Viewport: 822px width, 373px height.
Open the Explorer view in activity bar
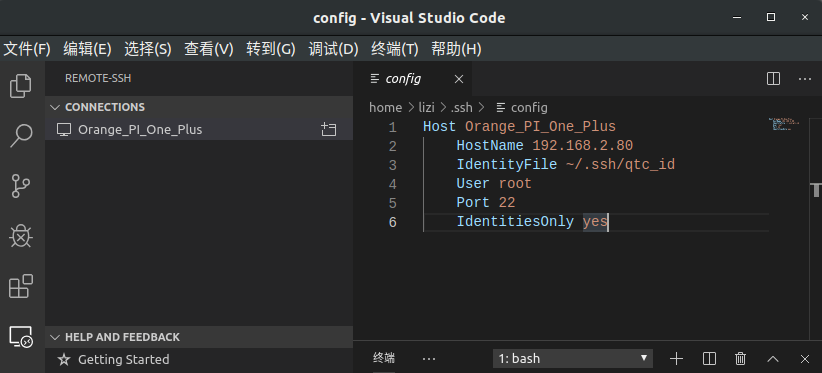coord(21,86)
